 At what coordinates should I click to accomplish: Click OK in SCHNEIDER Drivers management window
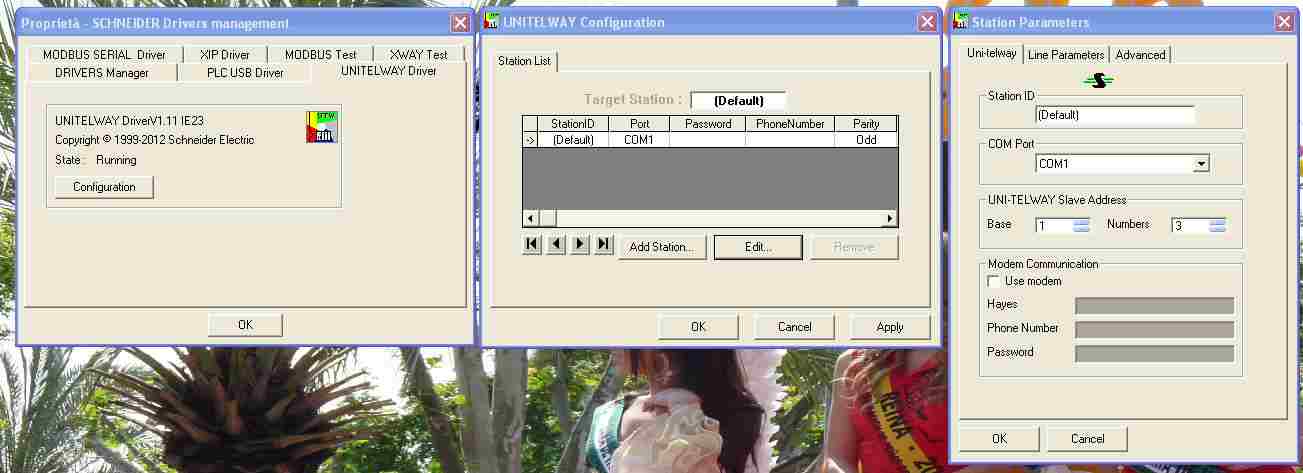[245, 325]
